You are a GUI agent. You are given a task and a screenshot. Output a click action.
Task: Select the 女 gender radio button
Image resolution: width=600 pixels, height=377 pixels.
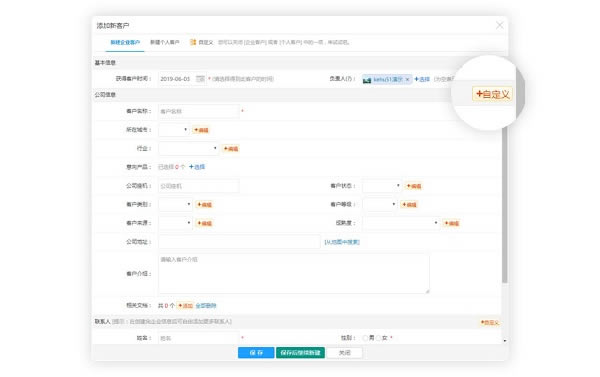click(x=378, y=338)
